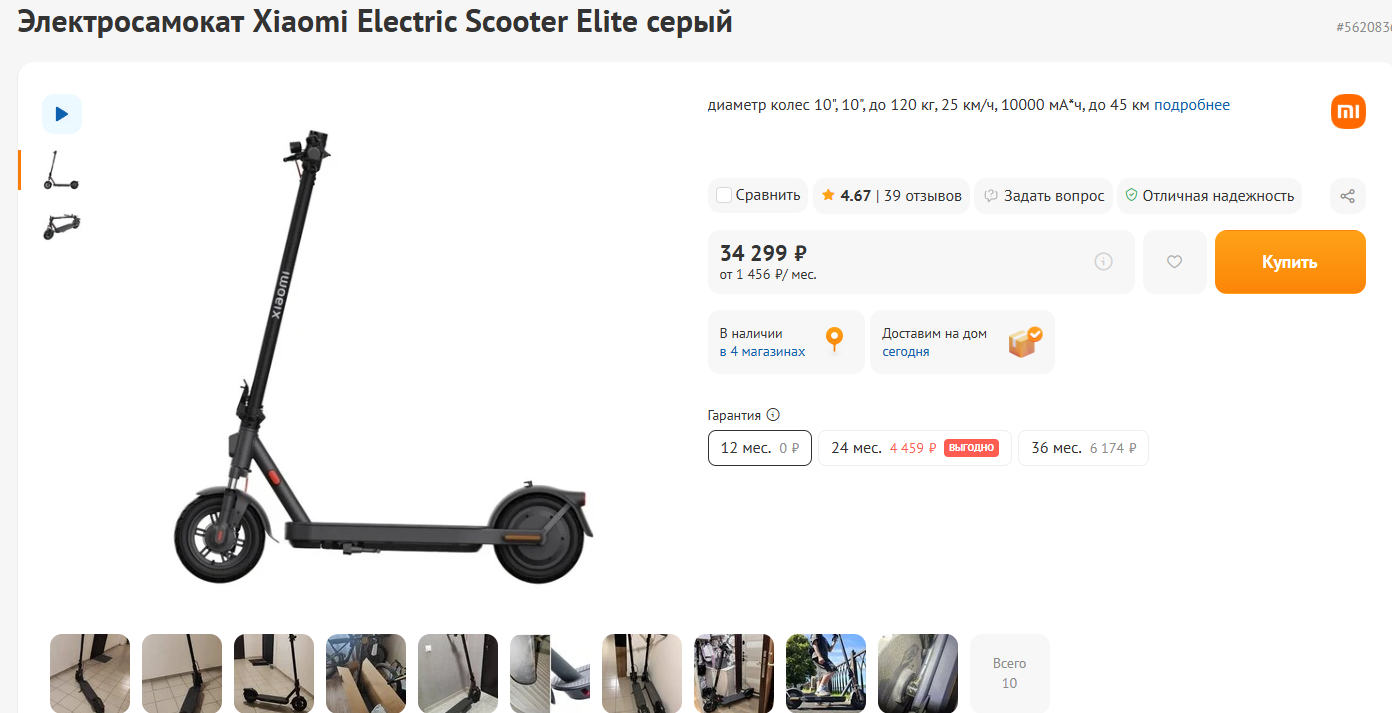
Task: Click the orange map pin icon
Action: [x=834, y=341]
